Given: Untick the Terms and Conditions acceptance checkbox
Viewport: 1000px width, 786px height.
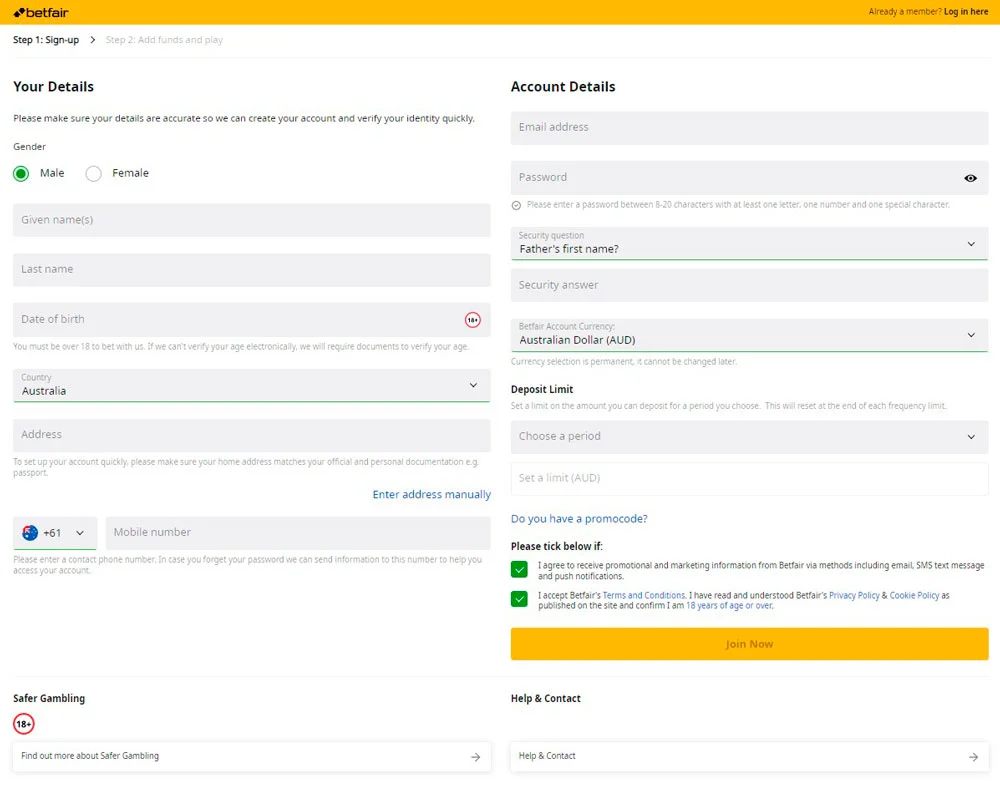Looking at the screenshot, I should [519, 598].
